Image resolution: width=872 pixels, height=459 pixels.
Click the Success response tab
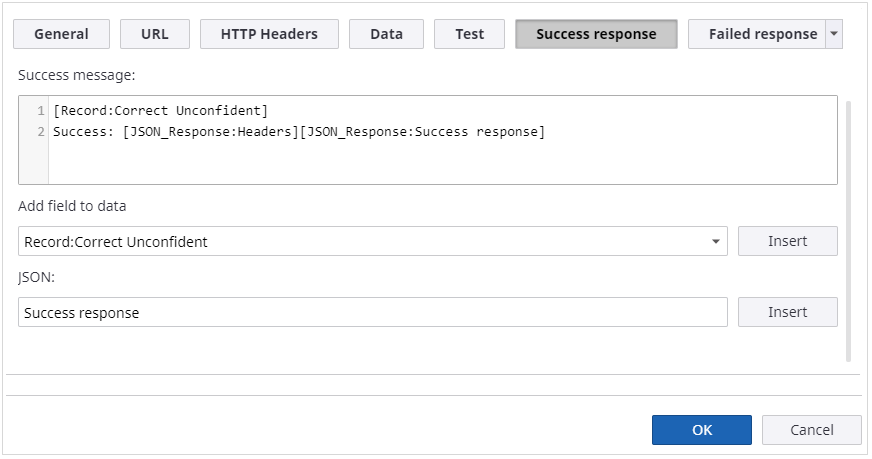(596, 34)
